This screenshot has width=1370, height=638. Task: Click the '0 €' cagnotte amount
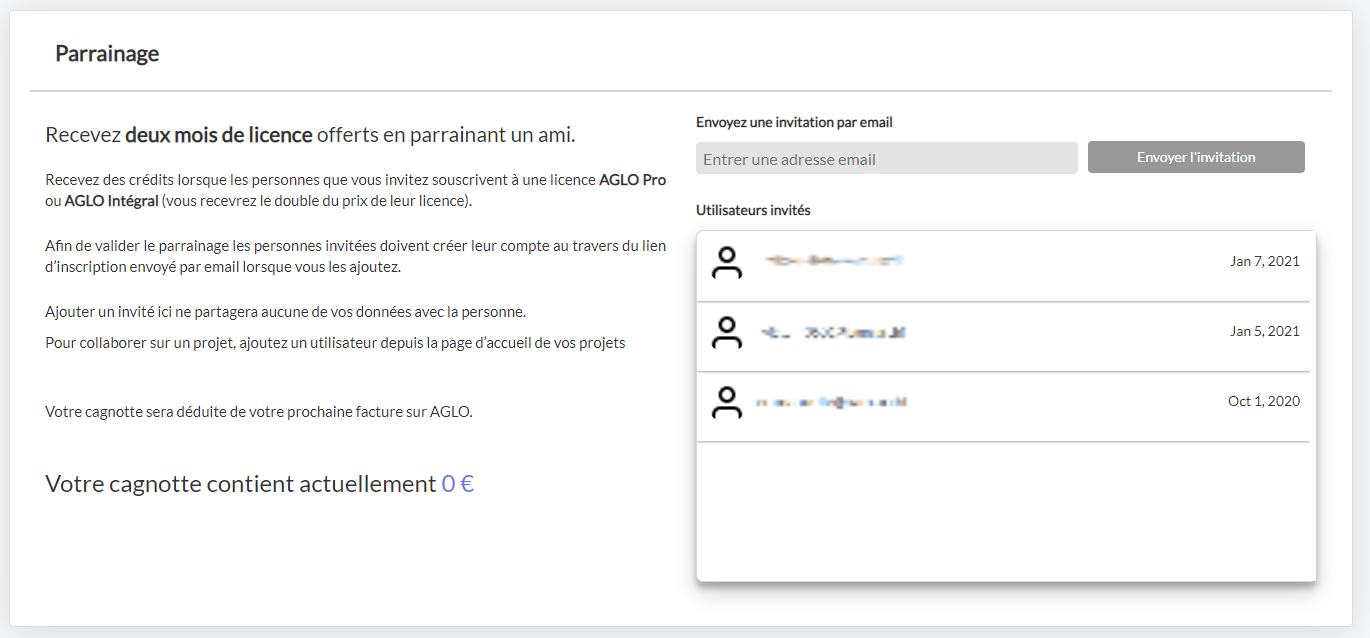[x=458, y=484]
